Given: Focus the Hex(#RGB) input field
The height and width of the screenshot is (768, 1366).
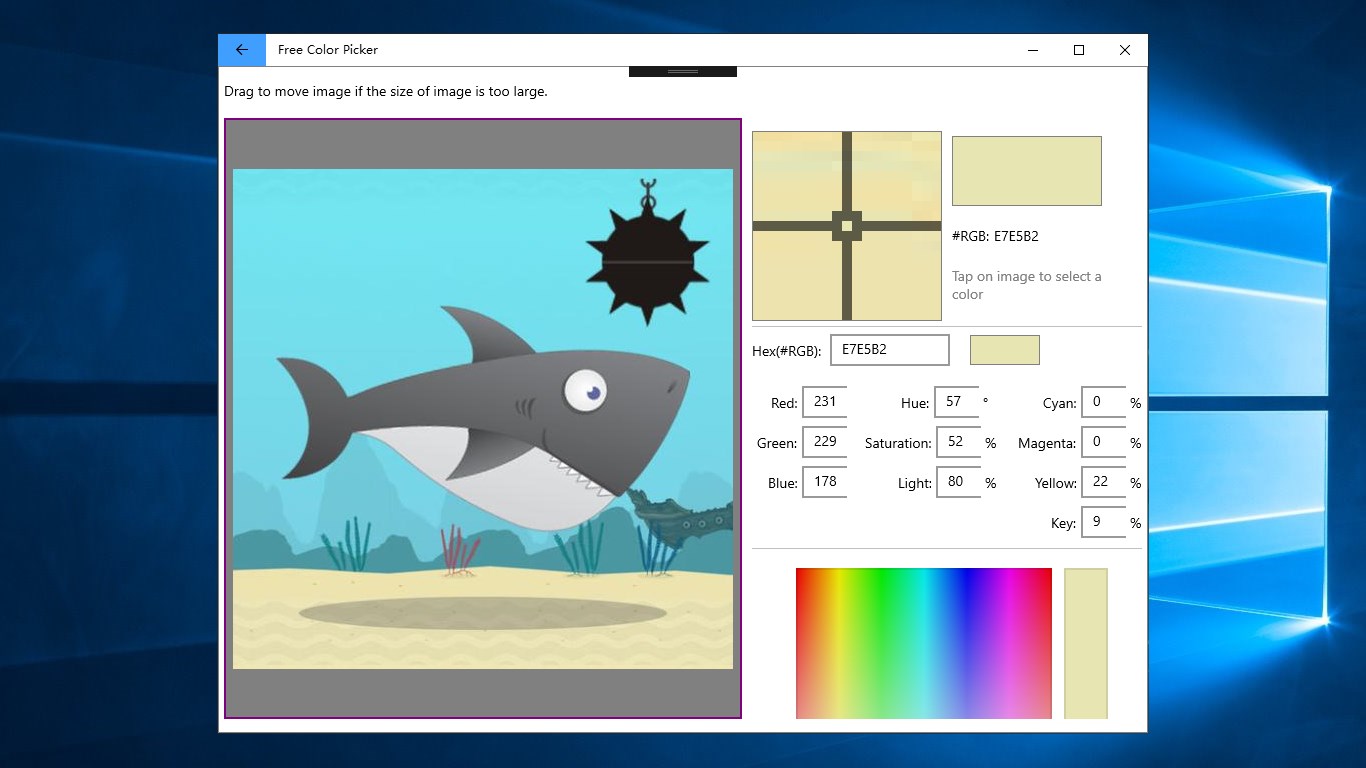Looking at the screenshot, I should point(890,350).
